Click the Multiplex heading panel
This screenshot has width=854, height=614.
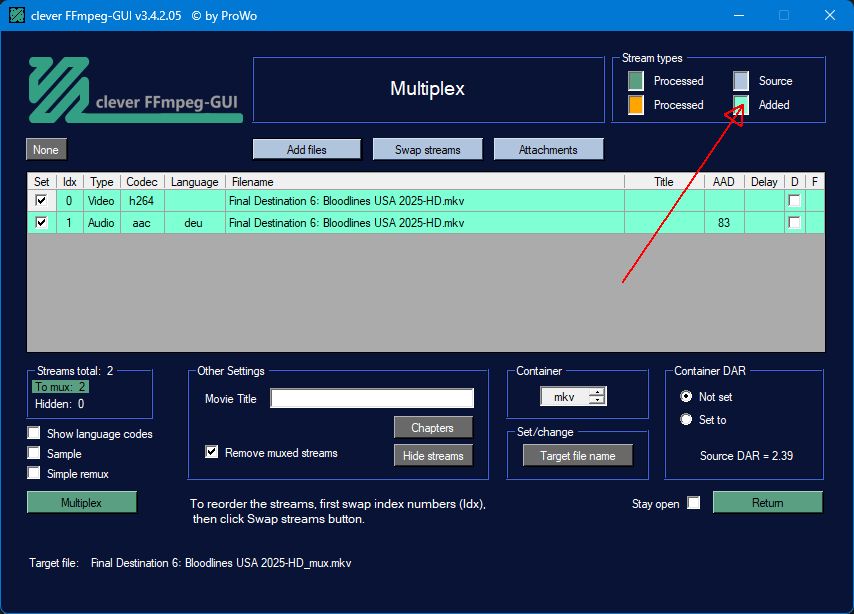[429, 89]
